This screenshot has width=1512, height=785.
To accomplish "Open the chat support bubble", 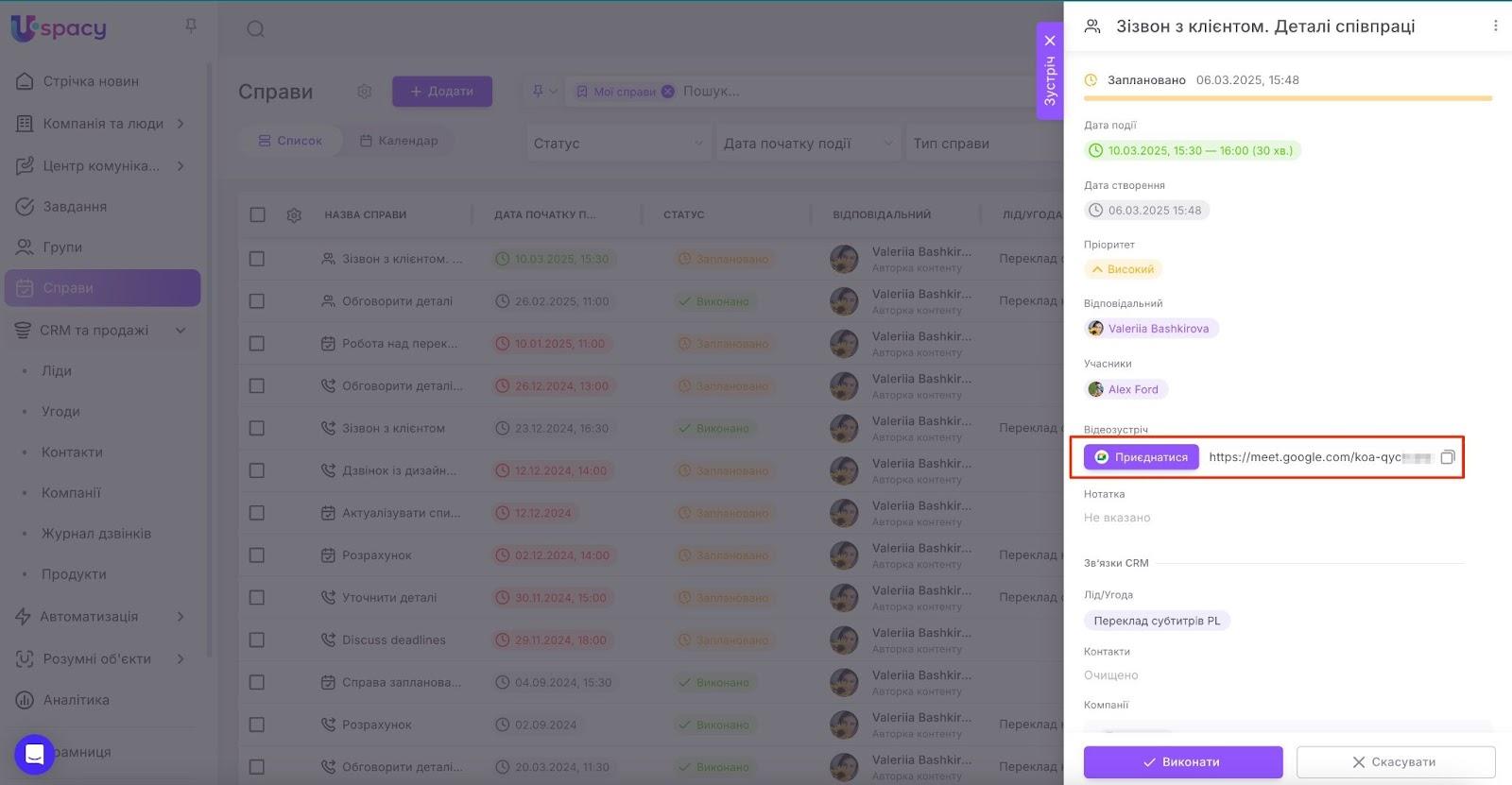I will (35, 754).
